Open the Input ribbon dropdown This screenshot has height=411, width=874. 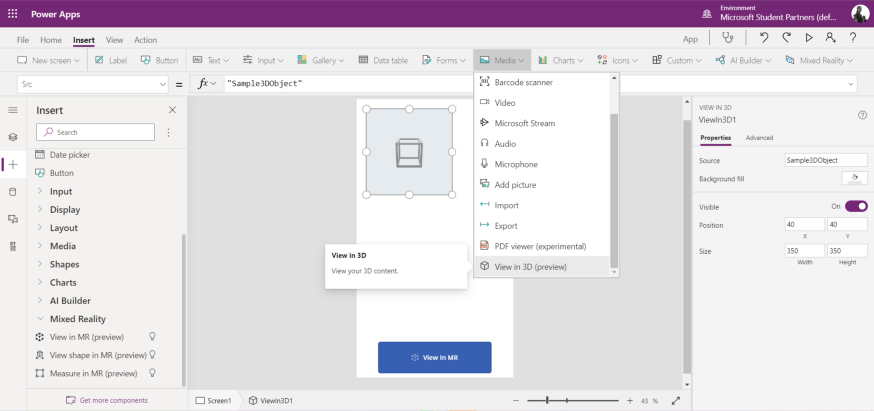tap(263, 60)
